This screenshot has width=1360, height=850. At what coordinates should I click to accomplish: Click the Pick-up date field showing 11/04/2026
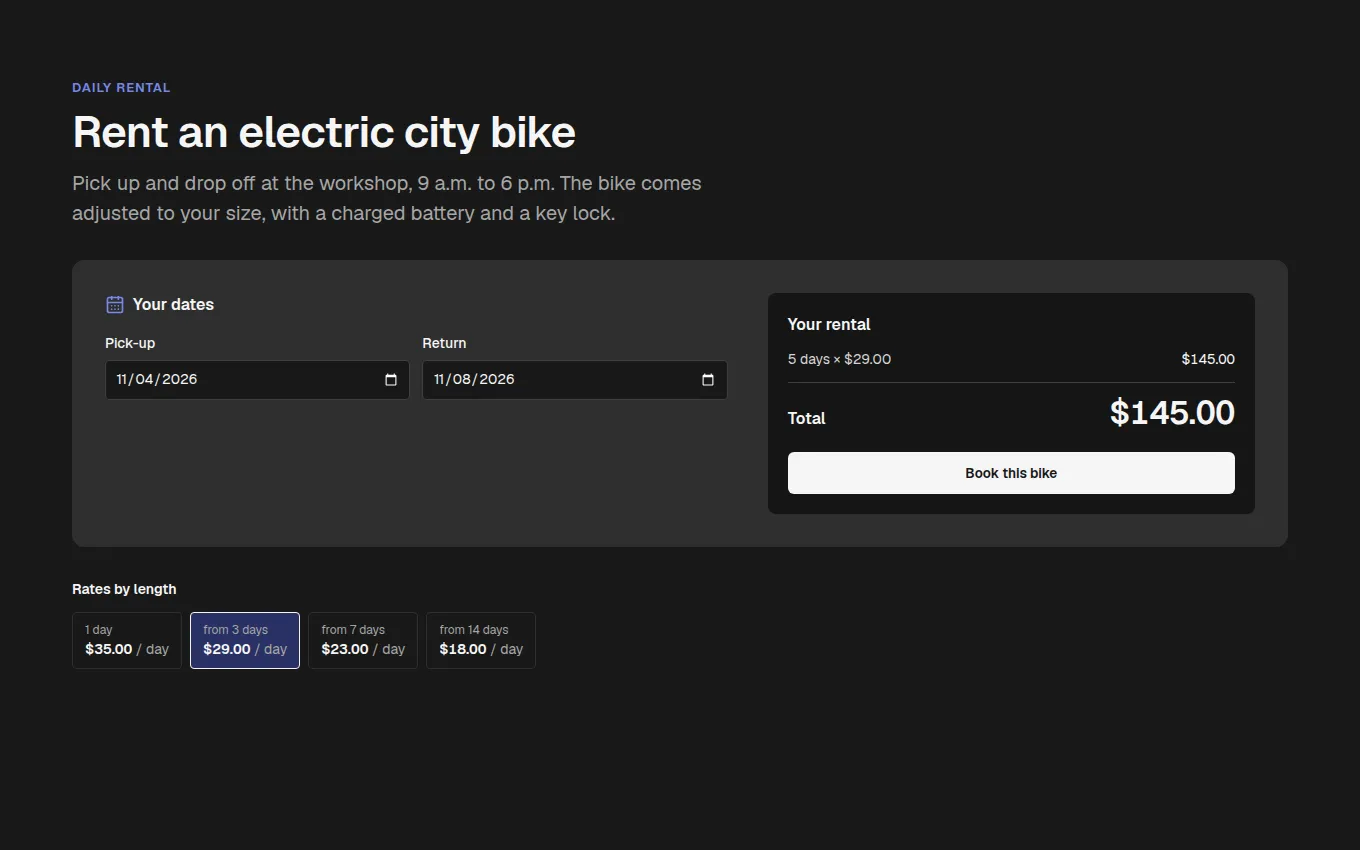[257, 380]
